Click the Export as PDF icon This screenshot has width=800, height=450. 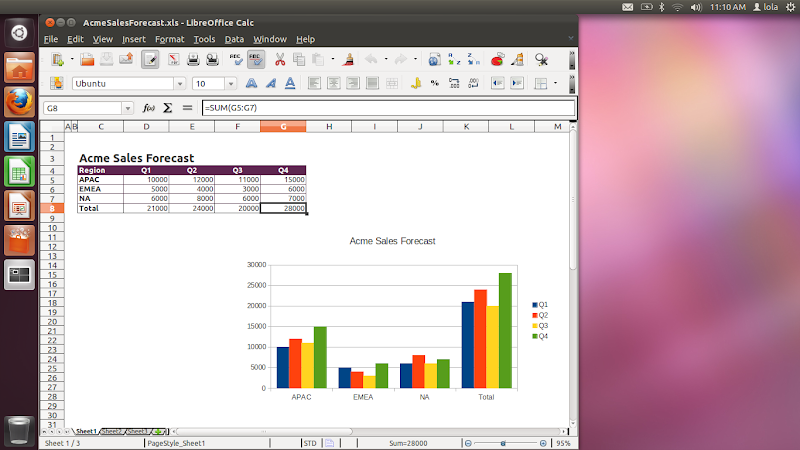coord(173,60)
